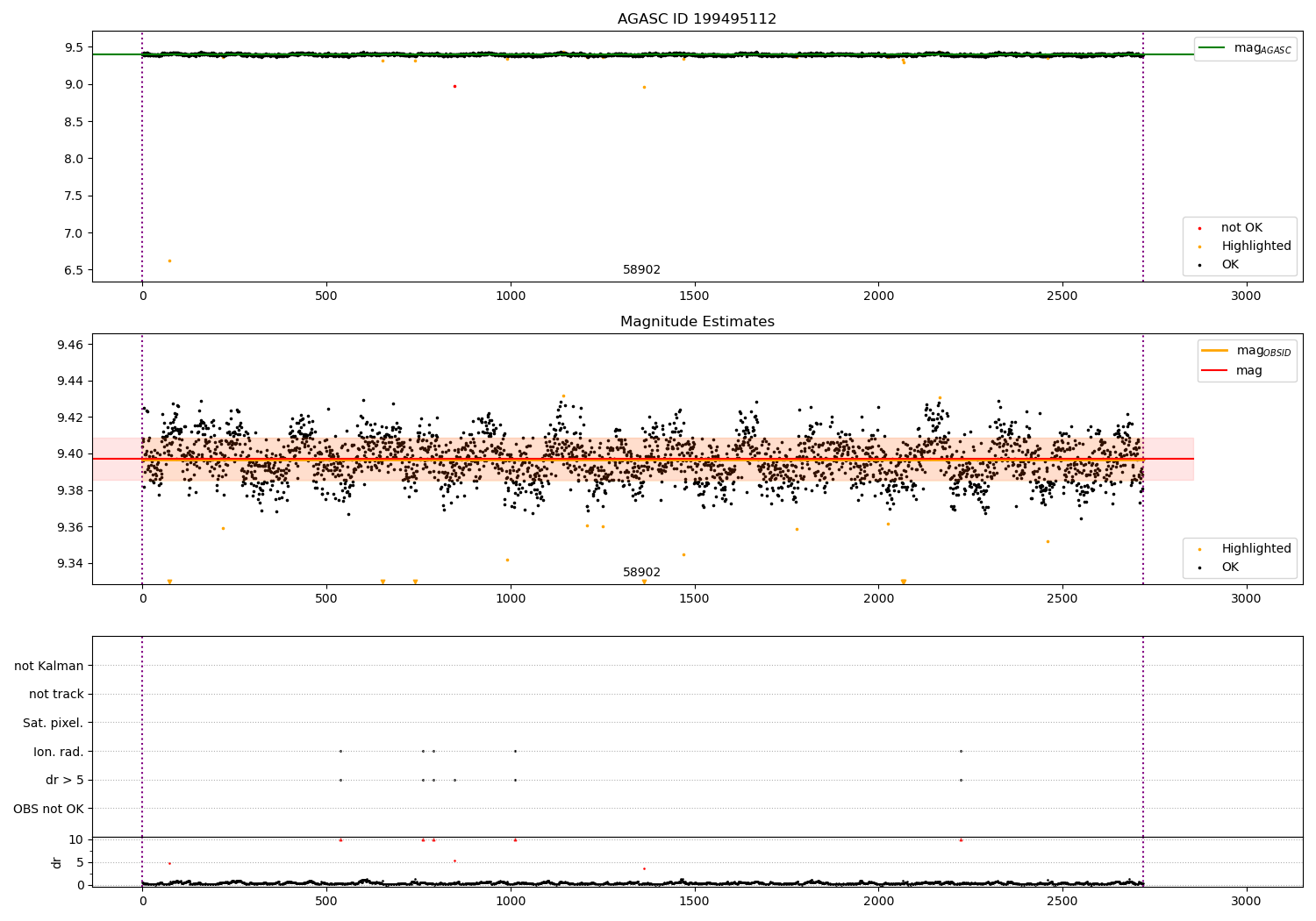Click the 'dr > 5' axis label
The image size is (1316, 921).
point(65,780)
